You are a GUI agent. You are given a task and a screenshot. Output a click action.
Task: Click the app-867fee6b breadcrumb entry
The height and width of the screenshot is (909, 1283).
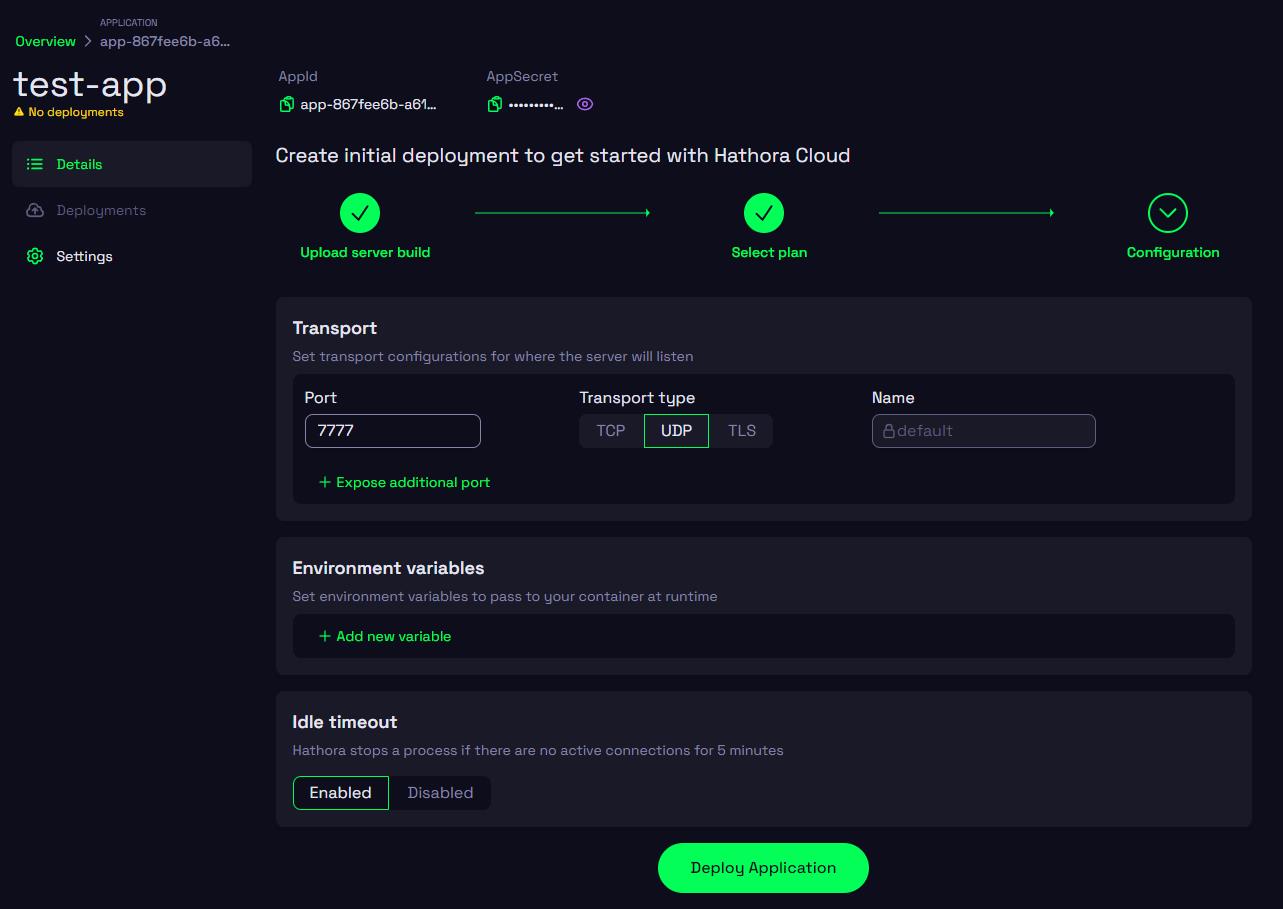[165, 41]
